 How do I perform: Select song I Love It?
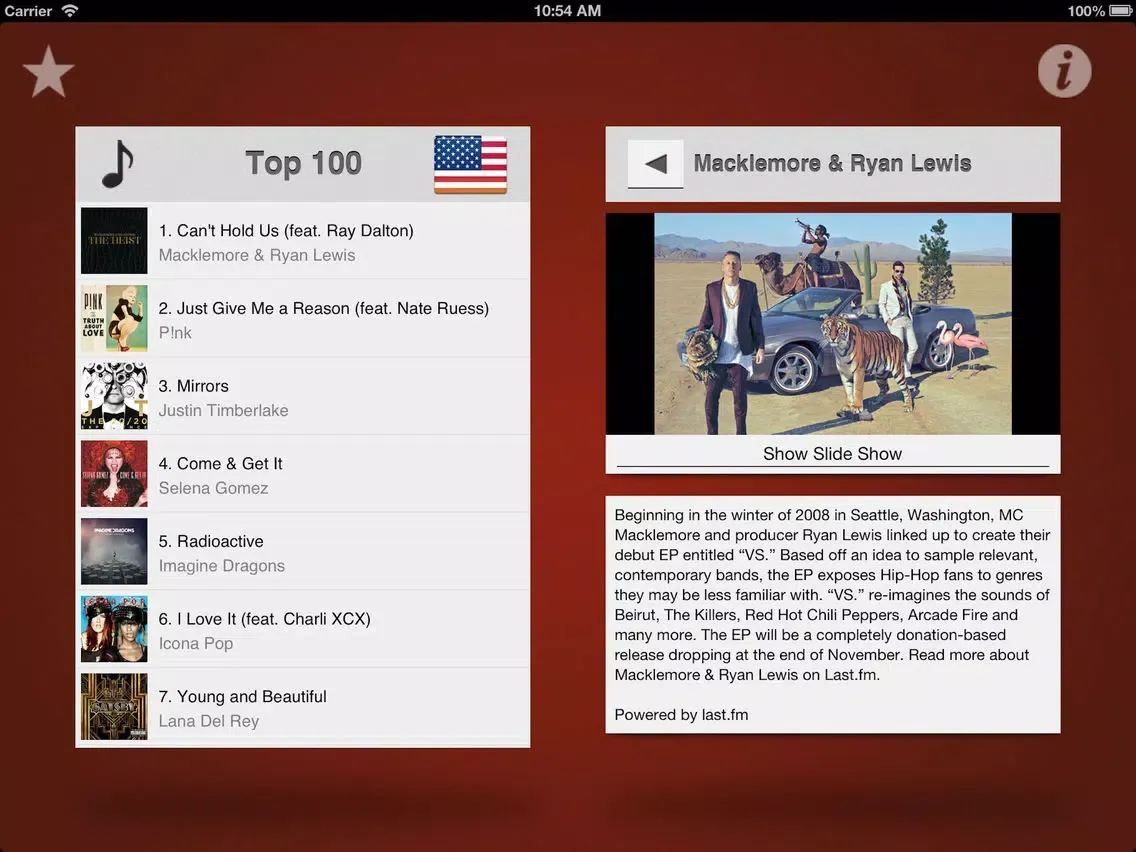(303, 629)
